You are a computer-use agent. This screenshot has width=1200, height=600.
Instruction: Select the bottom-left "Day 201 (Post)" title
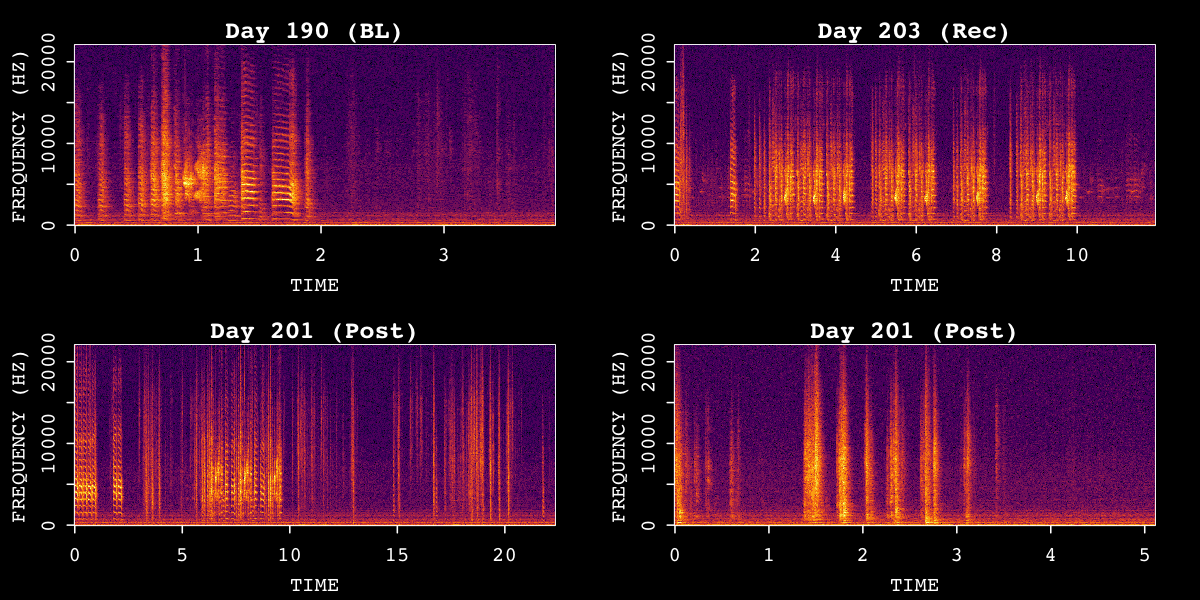tap(313, 330)
